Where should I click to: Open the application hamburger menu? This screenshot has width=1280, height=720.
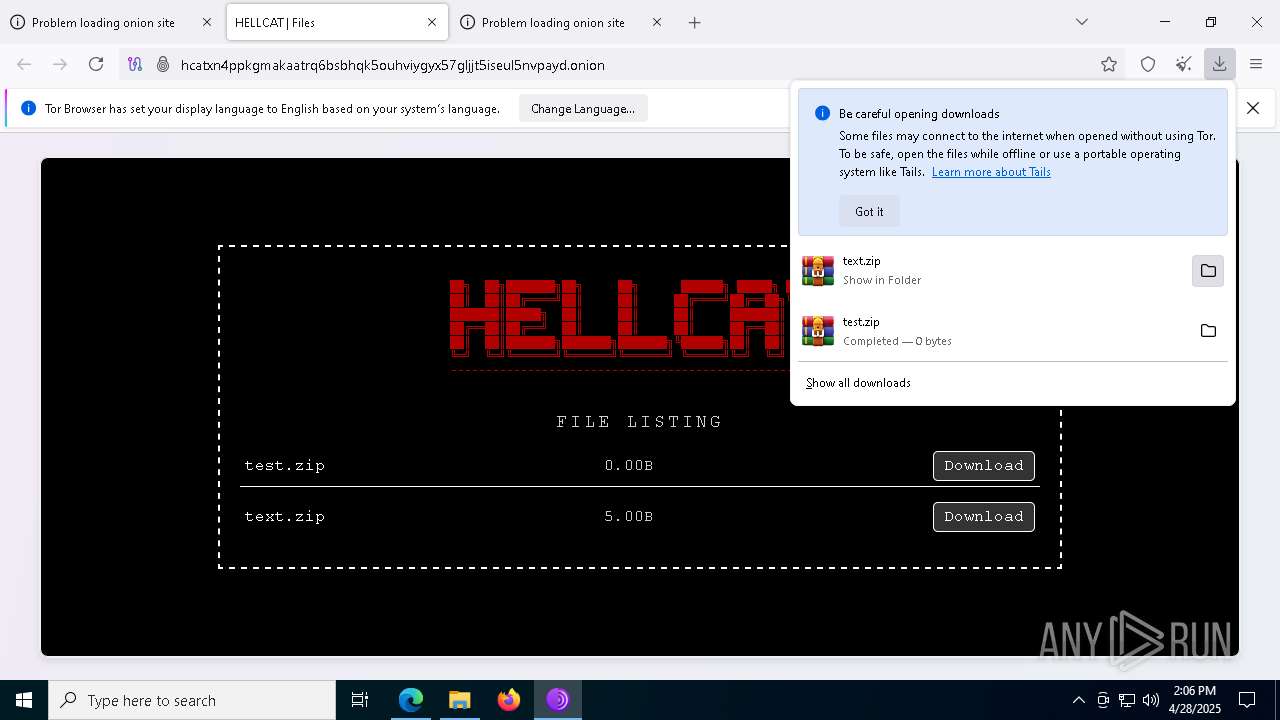1256,64
